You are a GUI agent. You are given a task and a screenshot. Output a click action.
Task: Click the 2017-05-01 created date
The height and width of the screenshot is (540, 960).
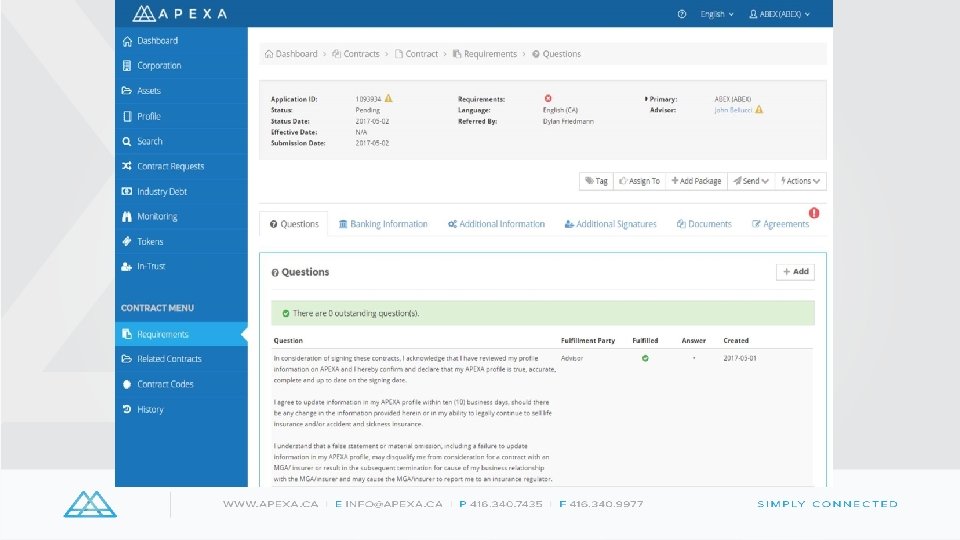[x=740, y=358]
